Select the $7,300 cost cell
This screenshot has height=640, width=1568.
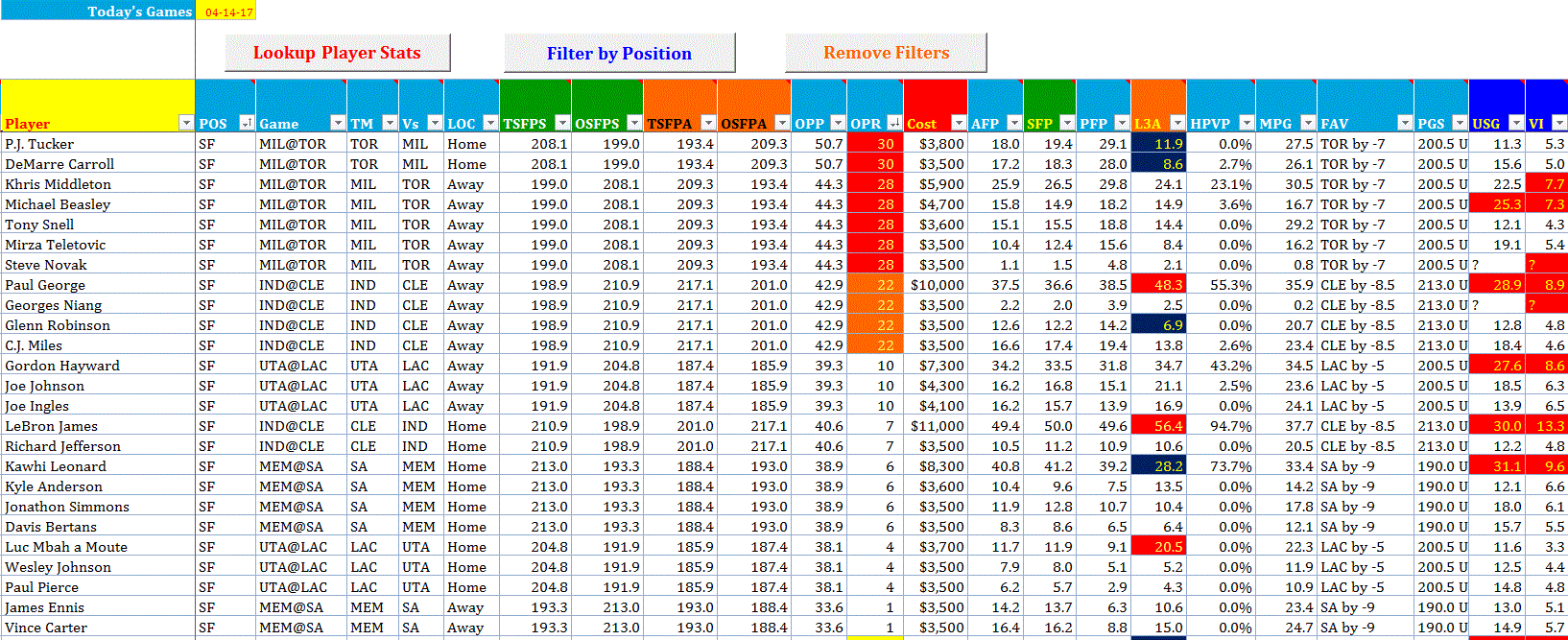(936, 366)
